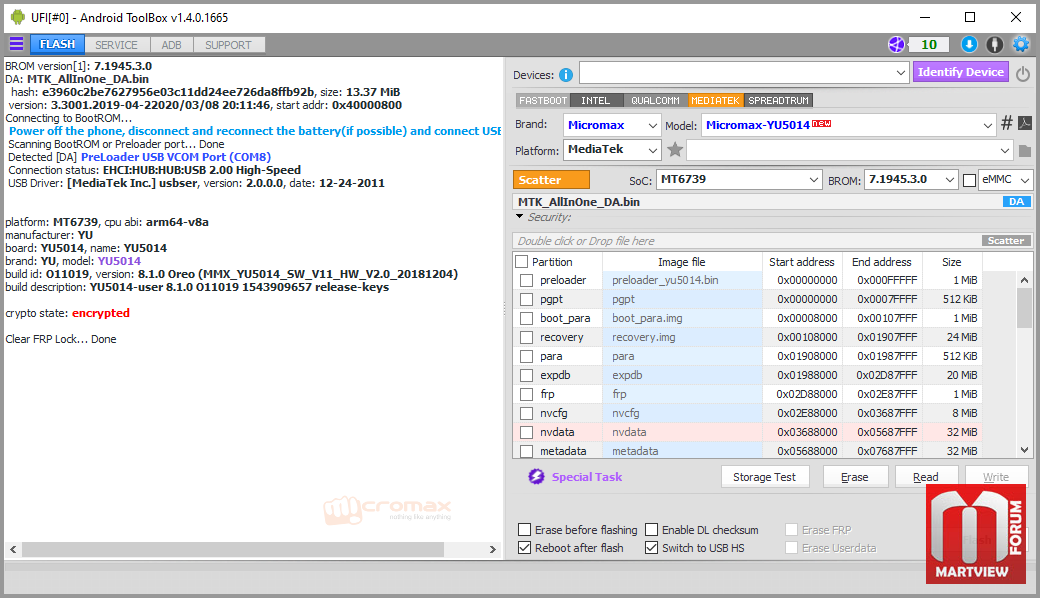Select the SPREADTRUM tab
Screen dimensions: 1040x598
pos(778,100)
